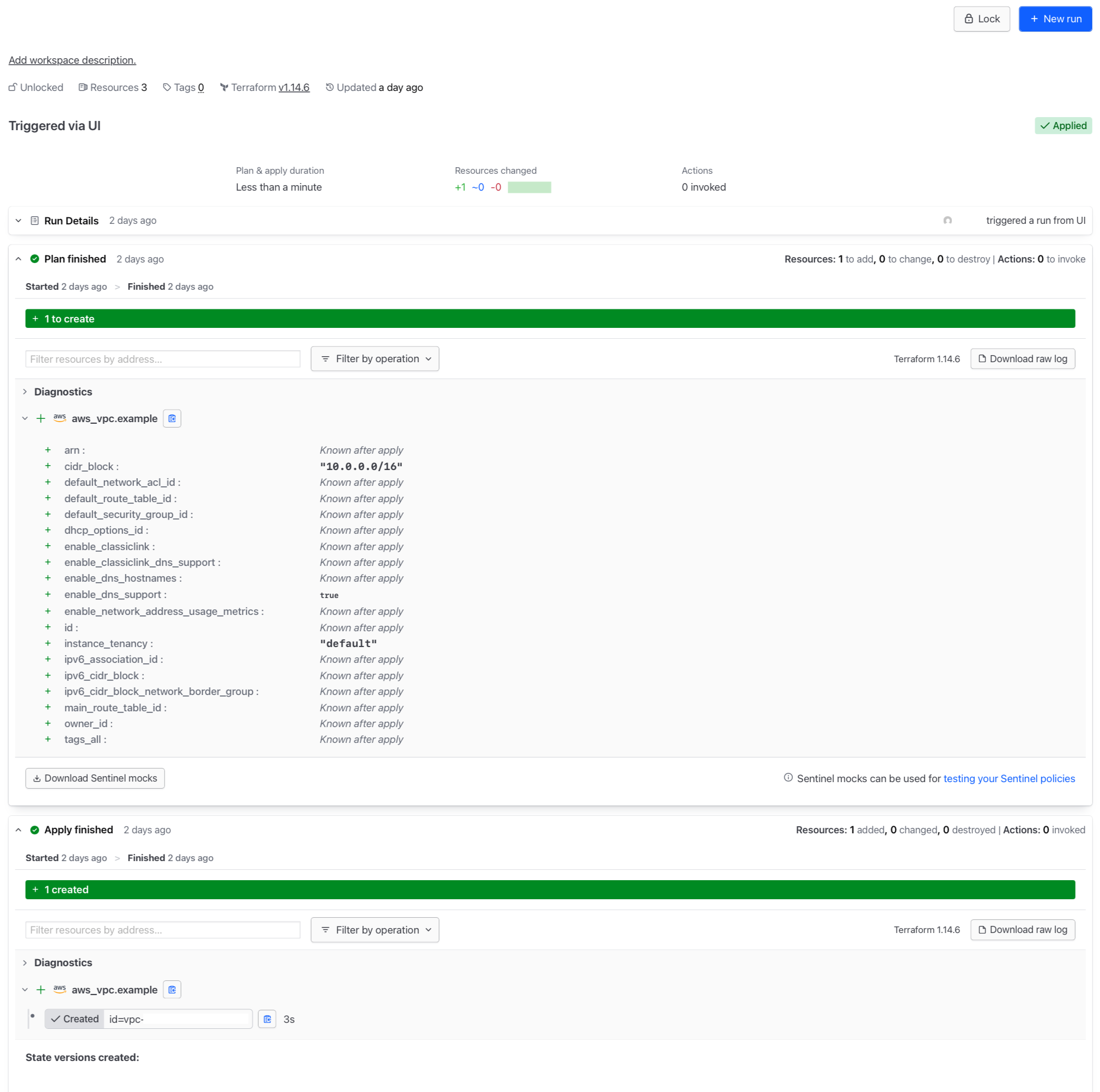Click the AWS provider icon in plan resource

tap(60, 418)
